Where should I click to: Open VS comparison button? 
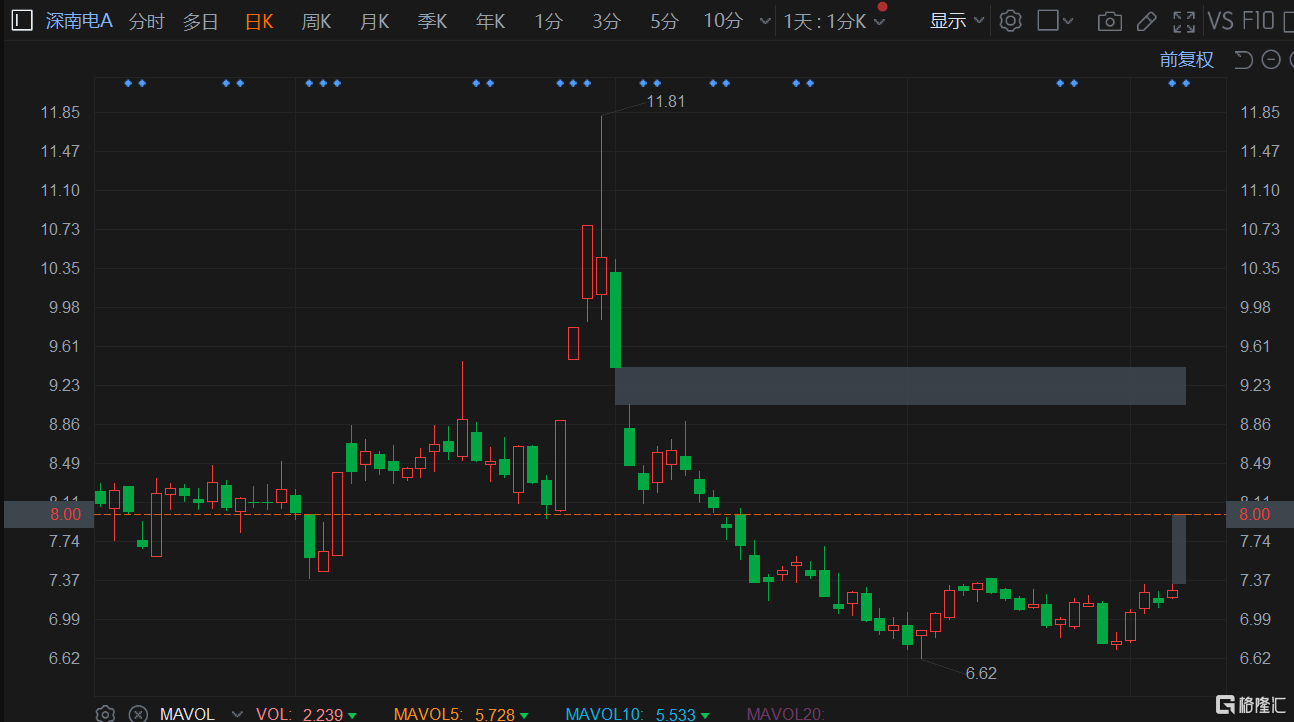[1220, 21]
